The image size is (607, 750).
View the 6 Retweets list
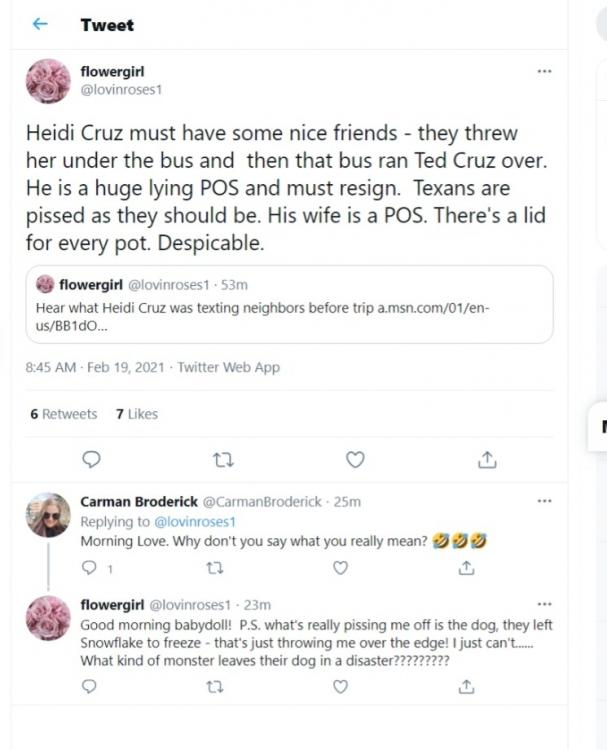(64, 414)
